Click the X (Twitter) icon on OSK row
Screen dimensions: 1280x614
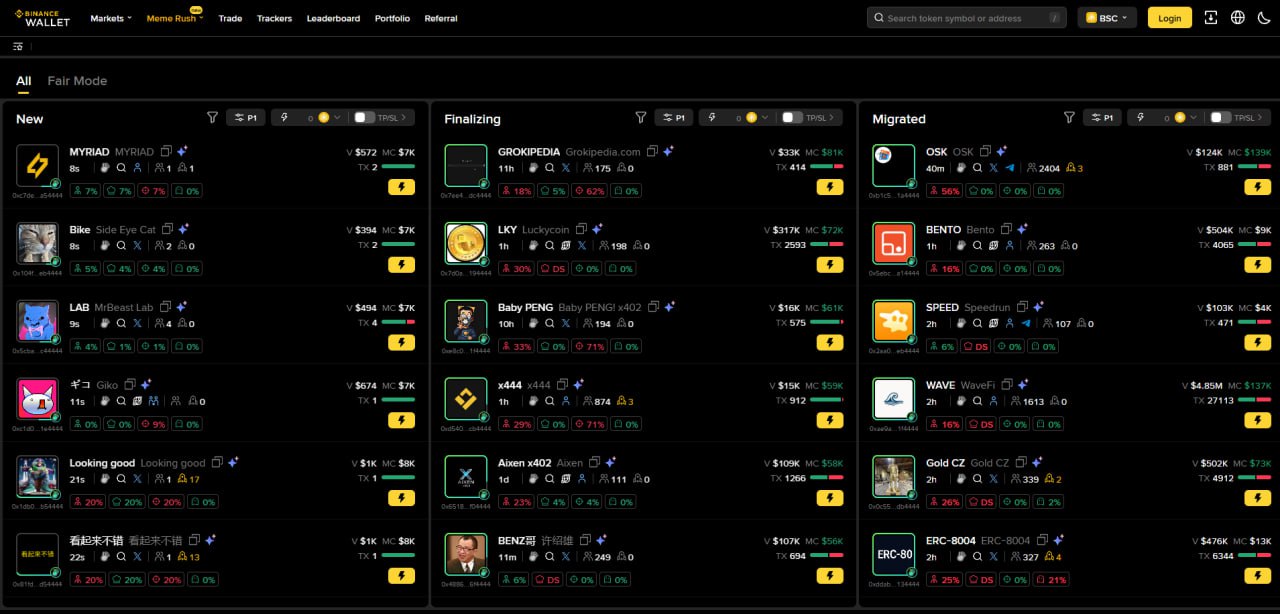(x=993, y=168)
